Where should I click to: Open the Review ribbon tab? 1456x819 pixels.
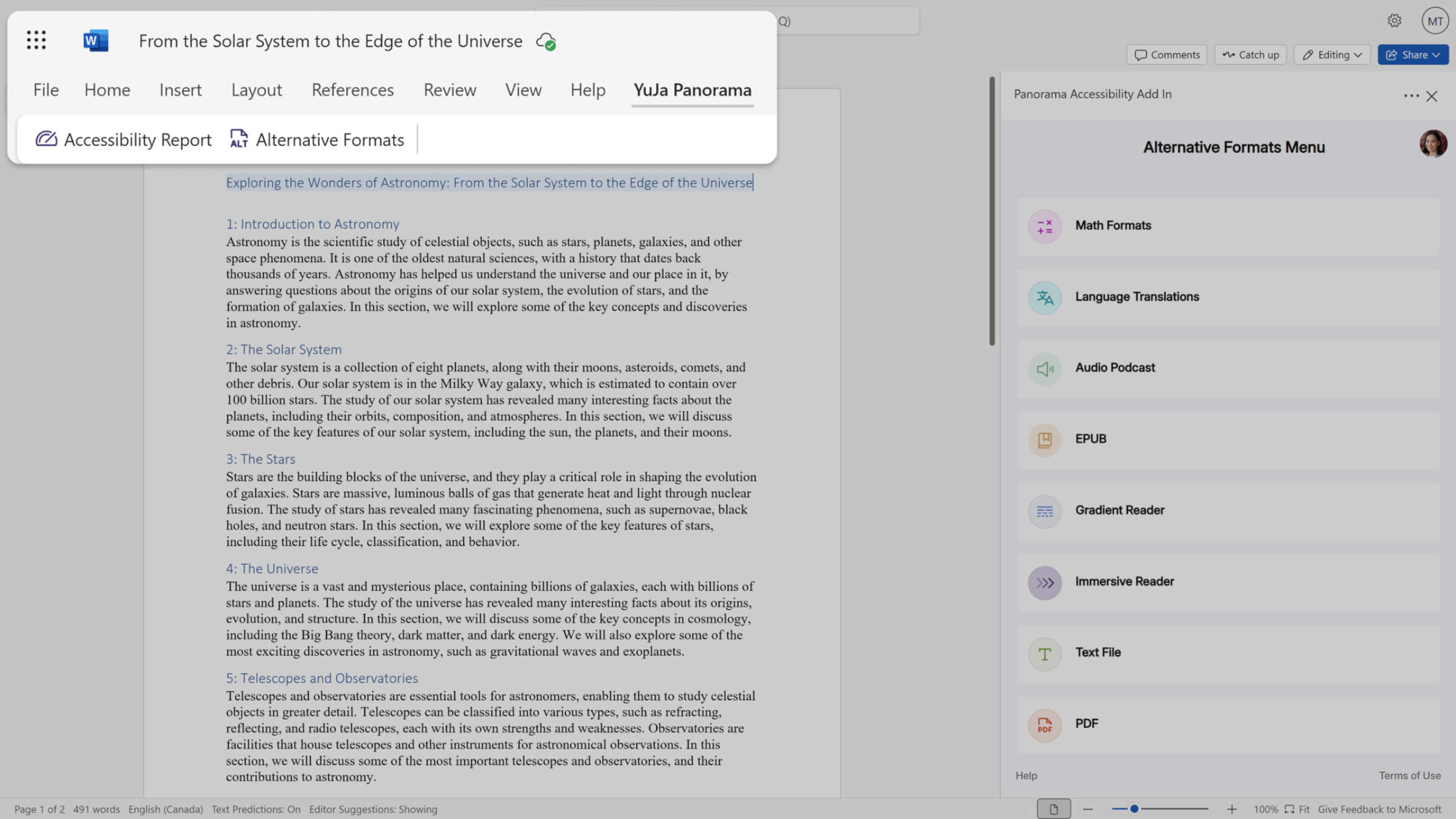(x=450, y=90)
